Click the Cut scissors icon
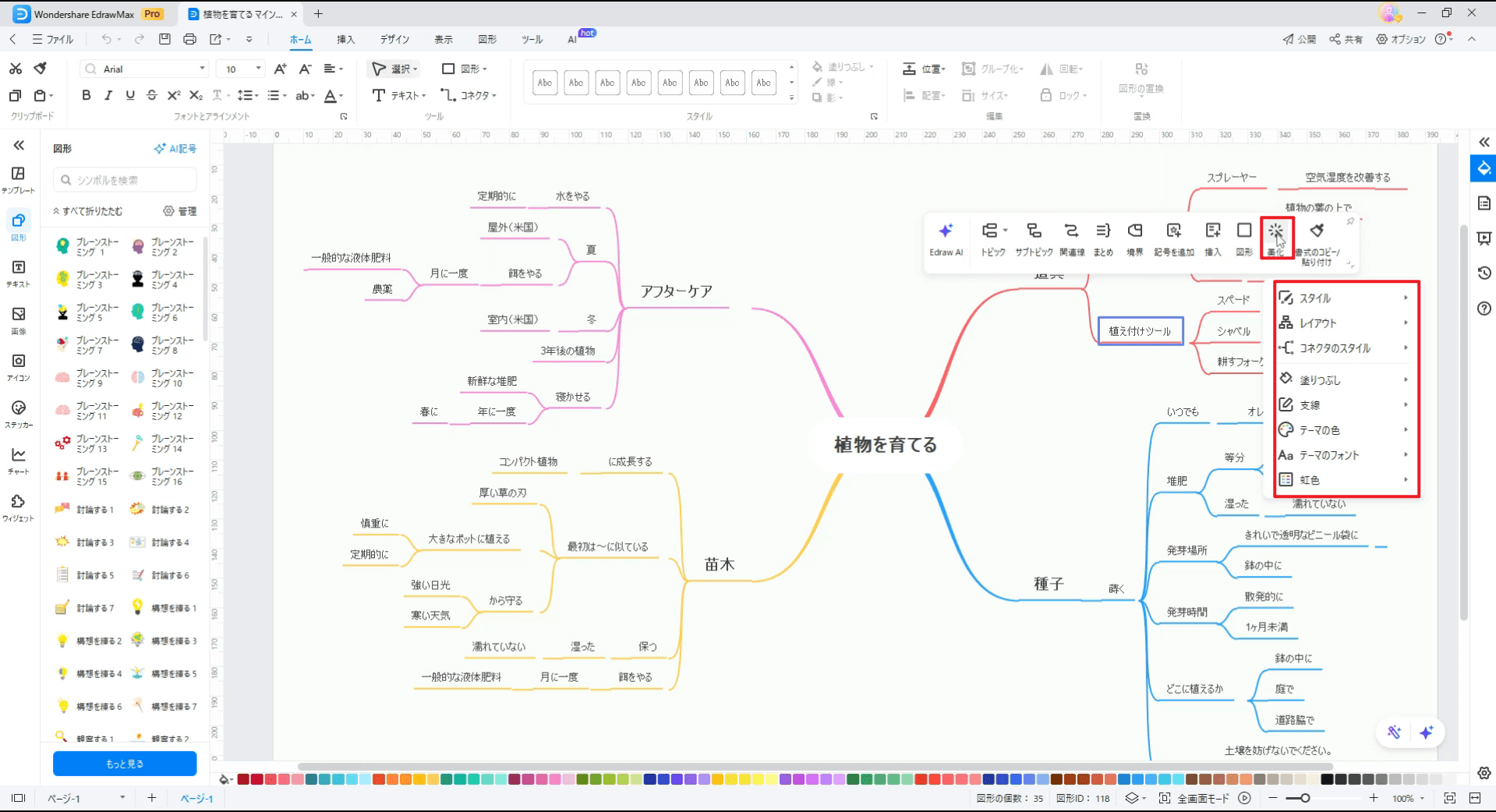 [15, 69]
